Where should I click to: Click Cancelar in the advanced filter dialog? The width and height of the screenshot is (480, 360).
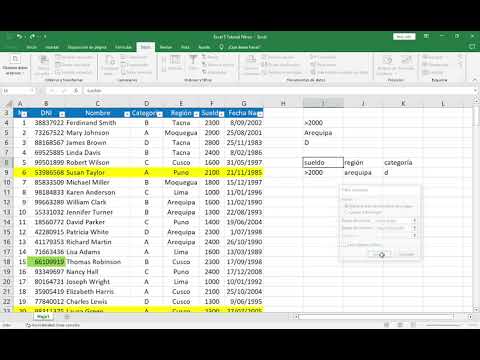pos(406,254)
